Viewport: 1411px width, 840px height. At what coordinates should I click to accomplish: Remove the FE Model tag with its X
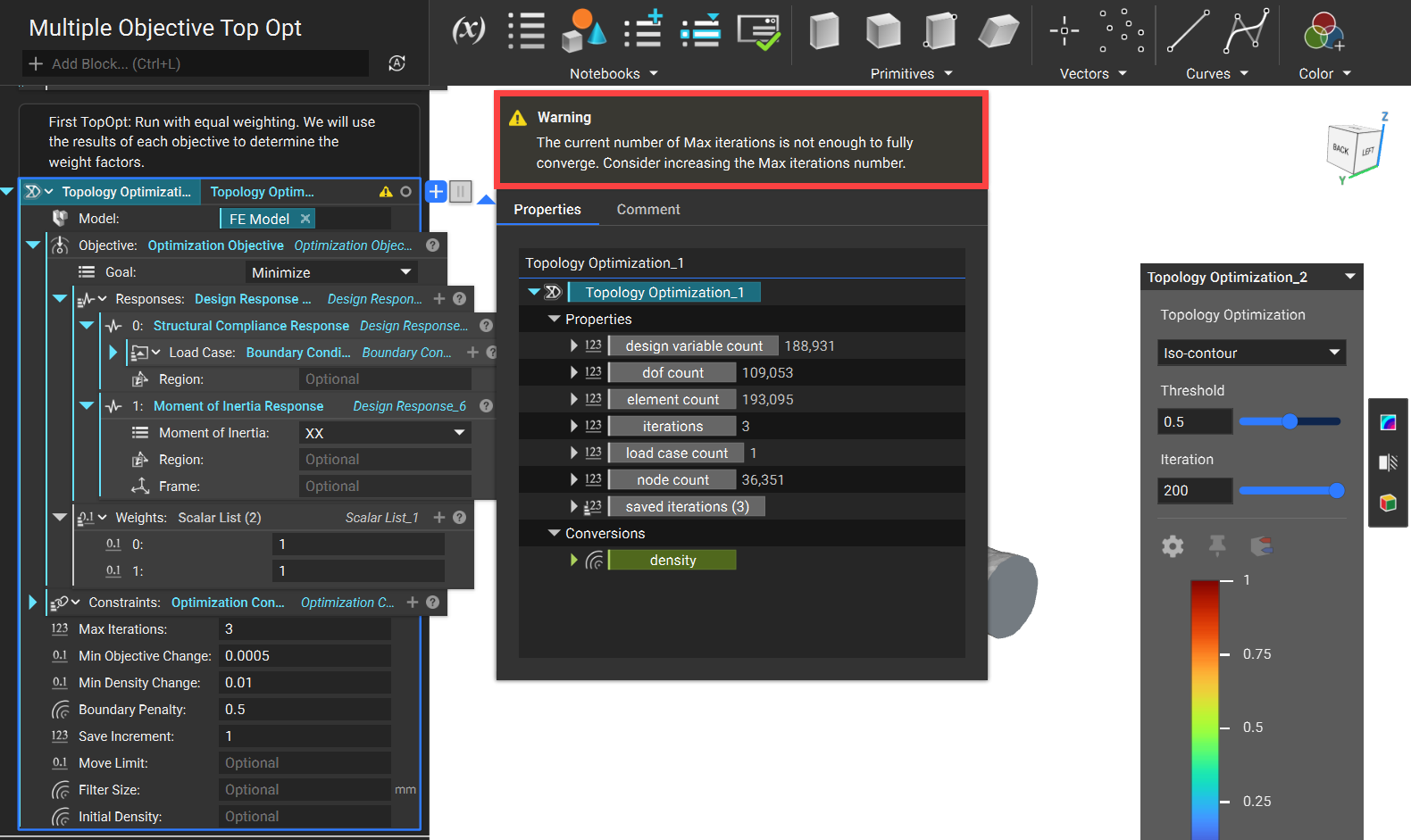pyautogui.click(x=305, y=219)
